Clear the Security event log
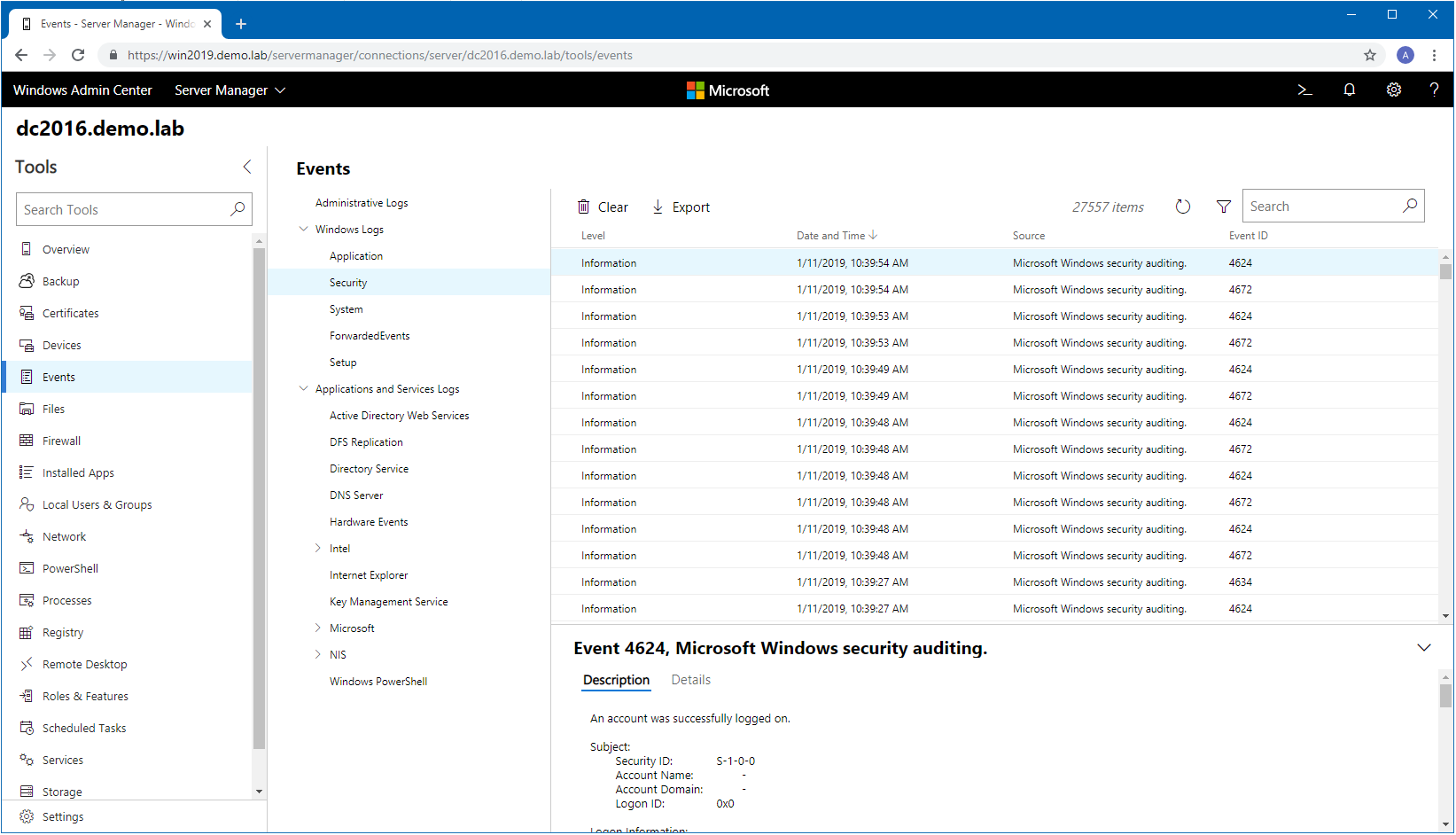Screen dimensions: 1456x835 (603, 207)
